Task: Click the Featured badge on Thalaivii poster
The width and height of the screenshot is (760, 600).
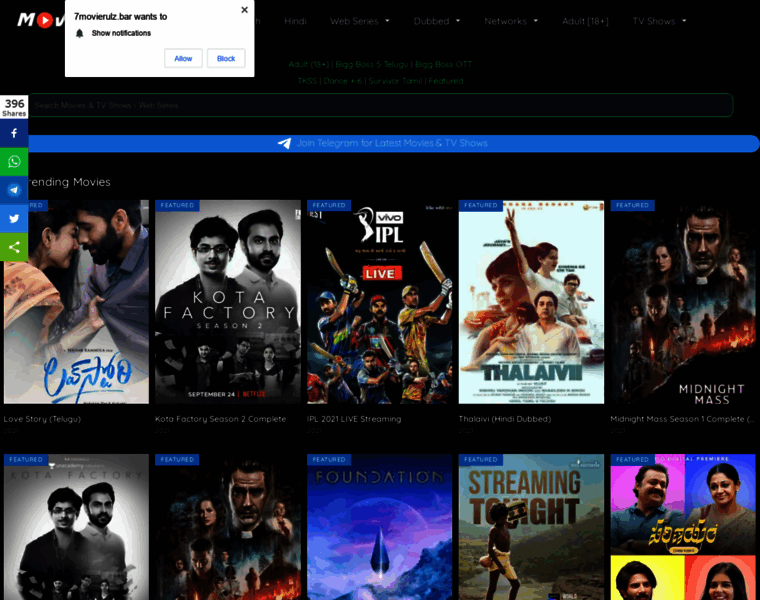Action: point(481,205)
